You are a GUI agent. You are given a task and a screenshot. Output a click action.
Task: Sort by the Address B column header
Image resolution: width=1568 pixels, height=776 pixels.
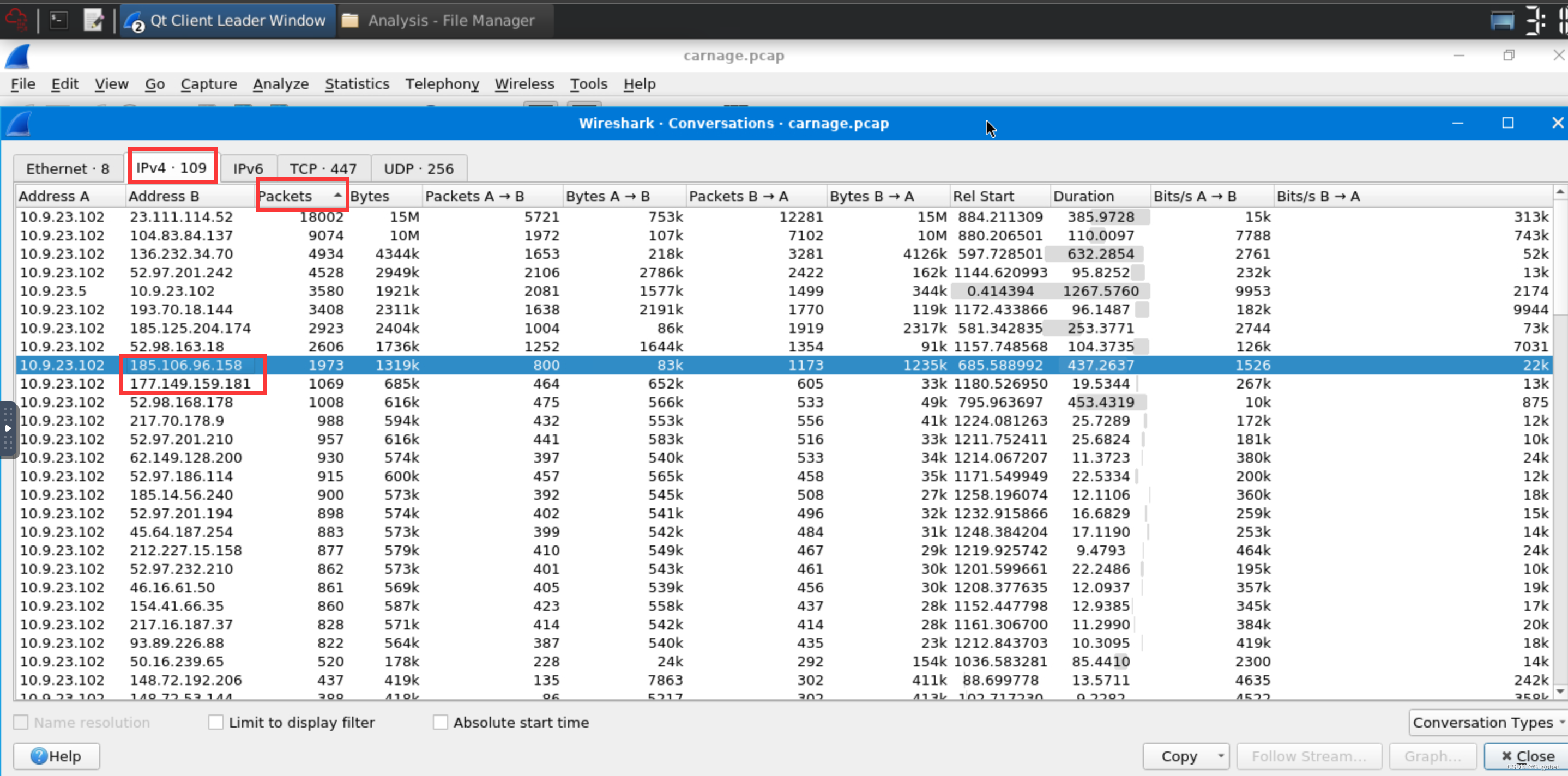click(190, 196)
